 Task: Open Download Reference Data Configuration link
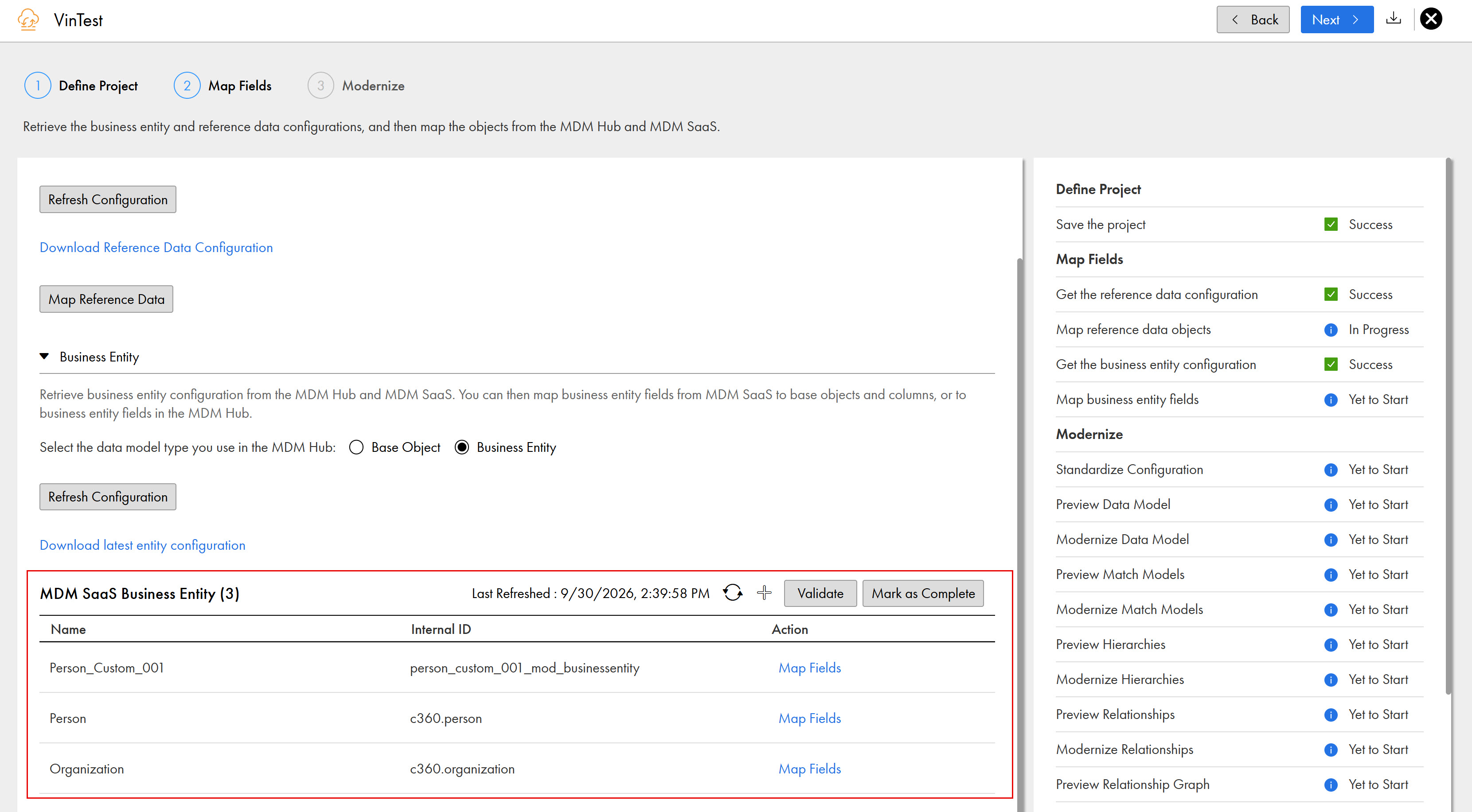coord(156,247)
